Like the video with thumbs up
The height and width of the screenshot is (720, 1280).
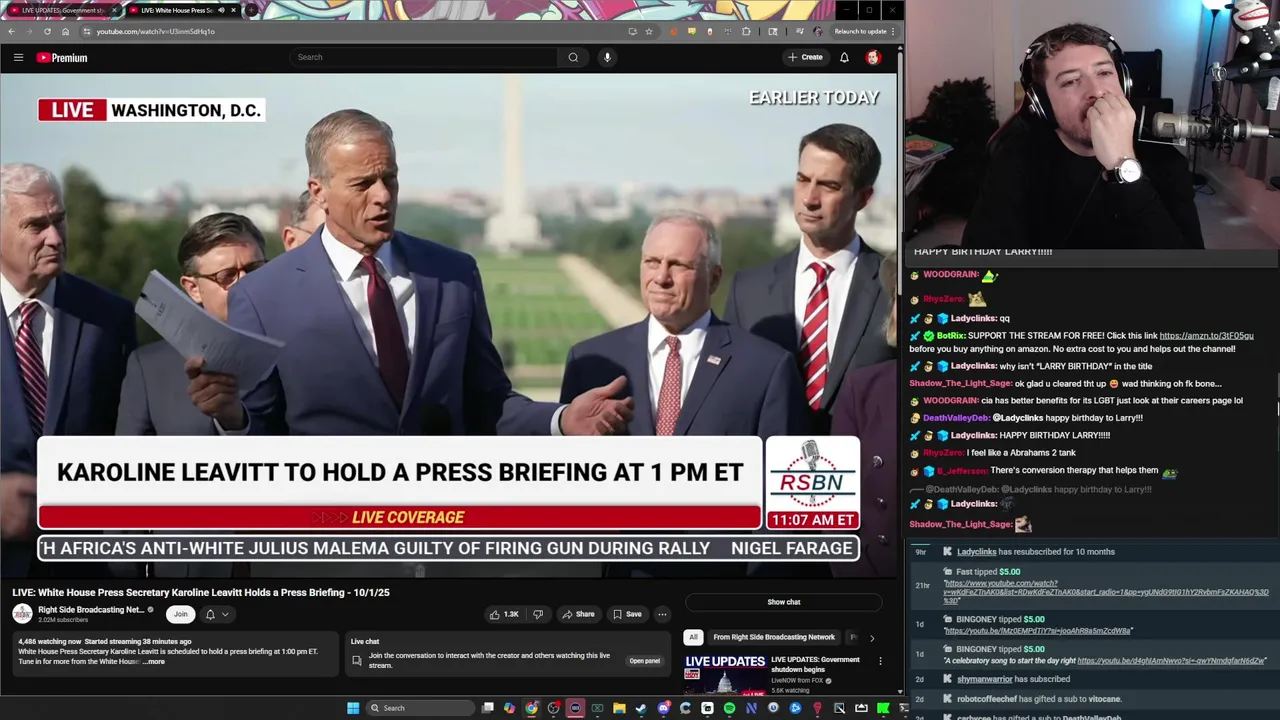pos(504,614)
